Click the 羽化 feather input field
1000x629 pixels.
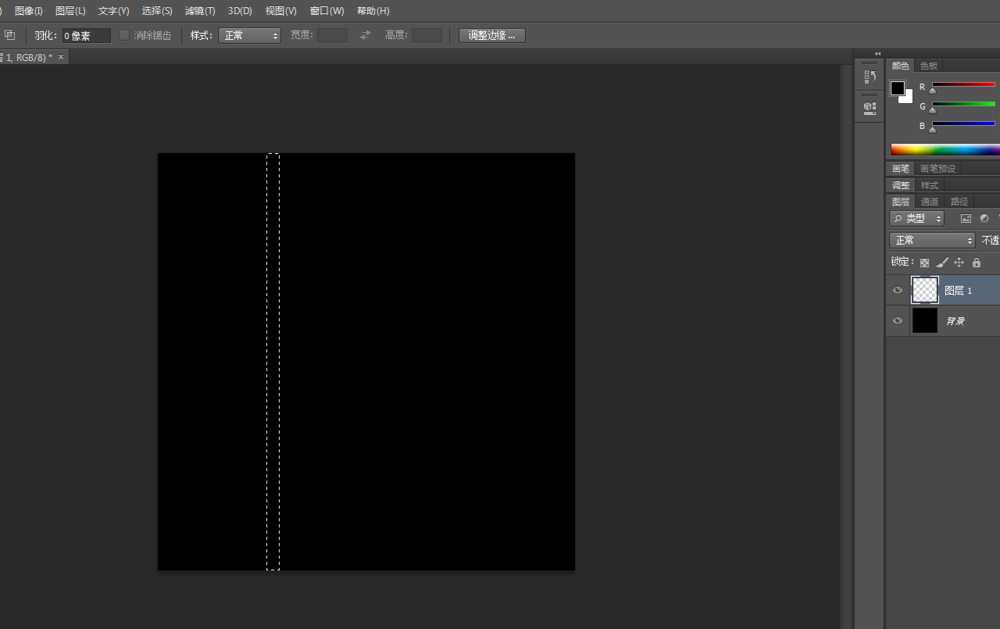(86, 36)
